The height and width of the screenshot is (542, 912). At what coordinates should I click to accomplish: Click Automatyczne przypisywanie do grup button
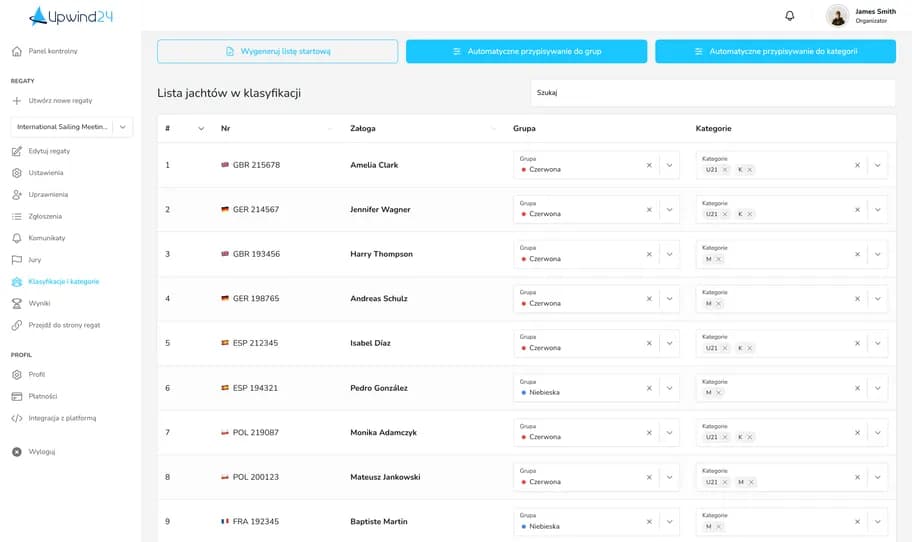tap(526, 51)
